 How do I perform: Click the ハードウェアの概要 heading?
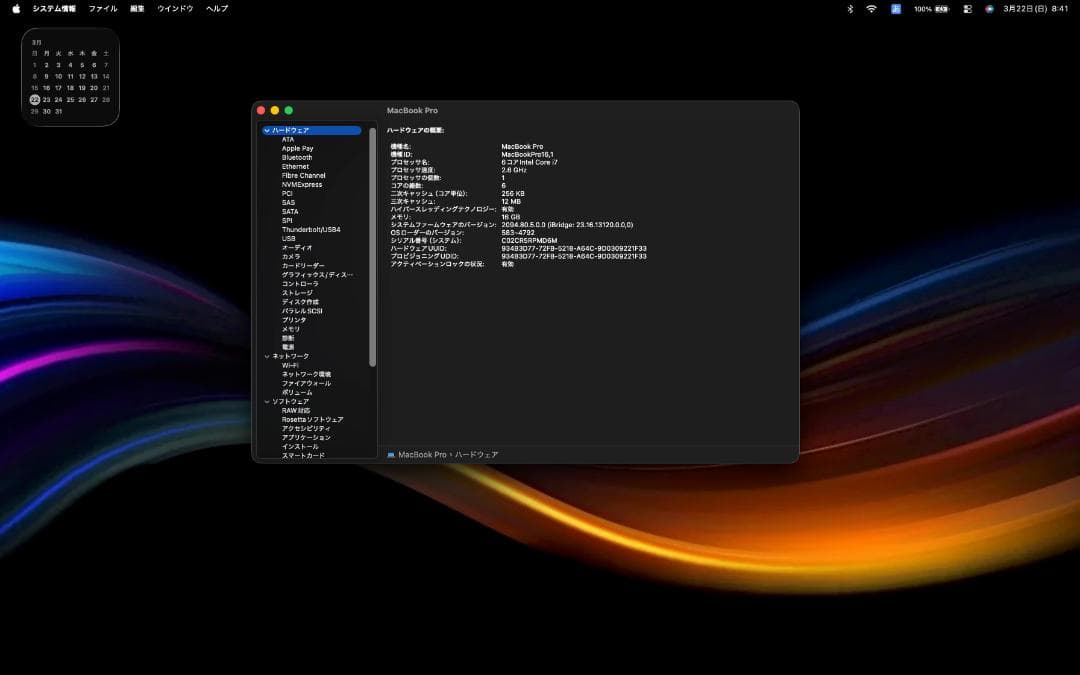click(x=415, y=130)
